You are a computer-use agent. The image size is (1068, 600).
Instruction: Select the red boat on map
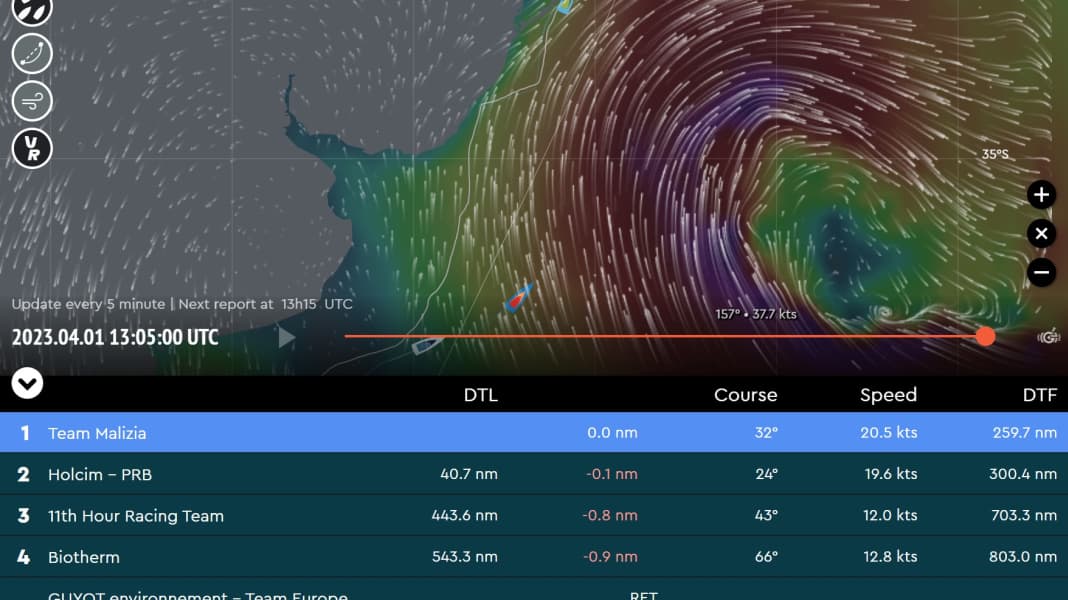(518, 297)
